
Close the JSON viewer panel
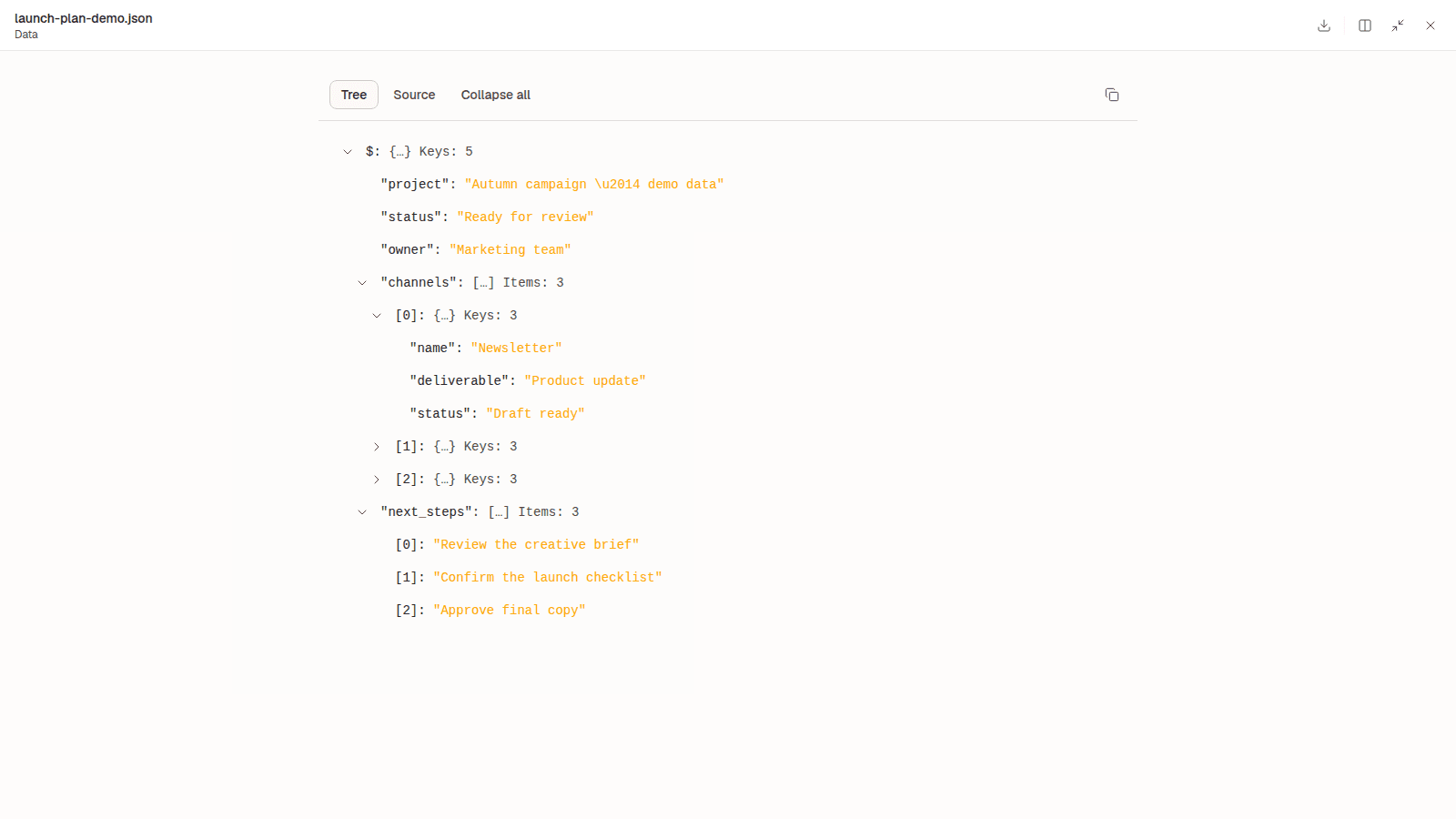point(1431,25)
